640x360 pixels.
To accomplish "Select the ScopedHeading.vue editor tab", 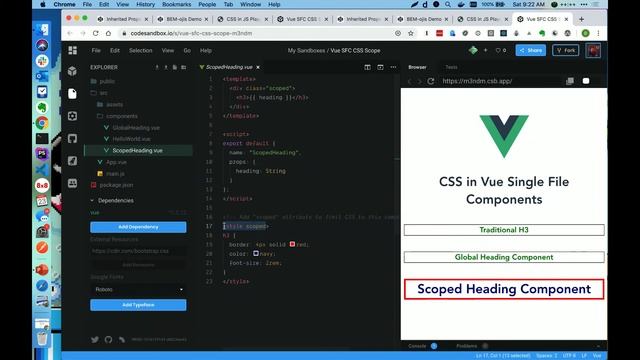I will 229,67.
